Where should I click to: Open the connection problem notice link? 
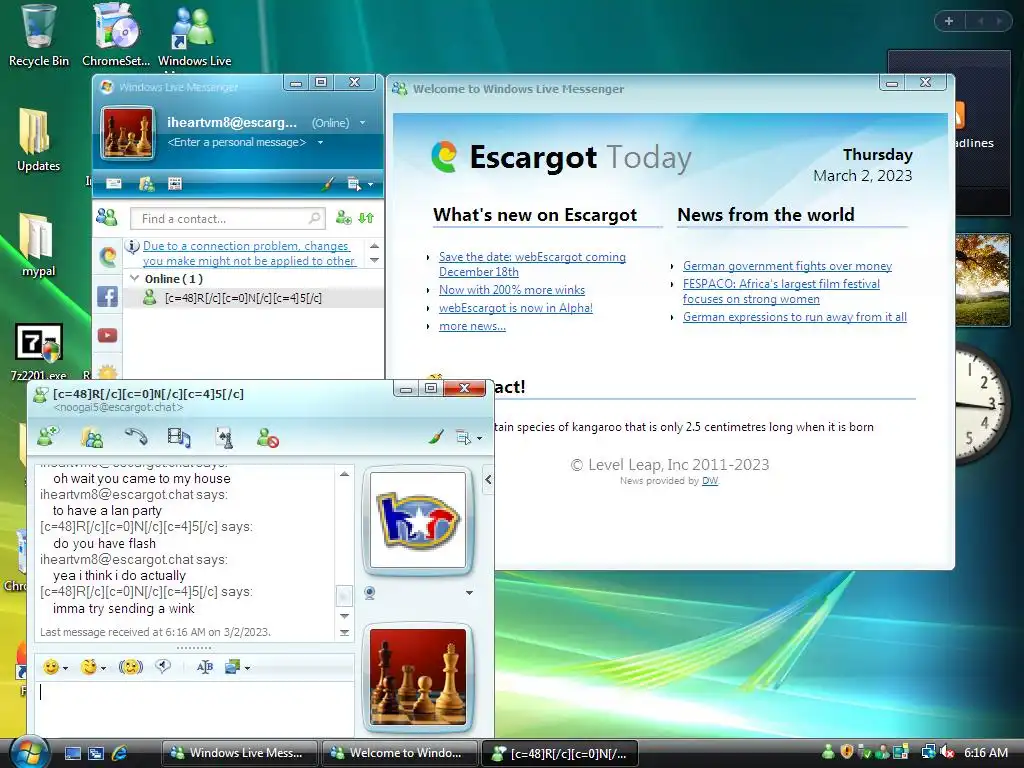click(248, 253)
